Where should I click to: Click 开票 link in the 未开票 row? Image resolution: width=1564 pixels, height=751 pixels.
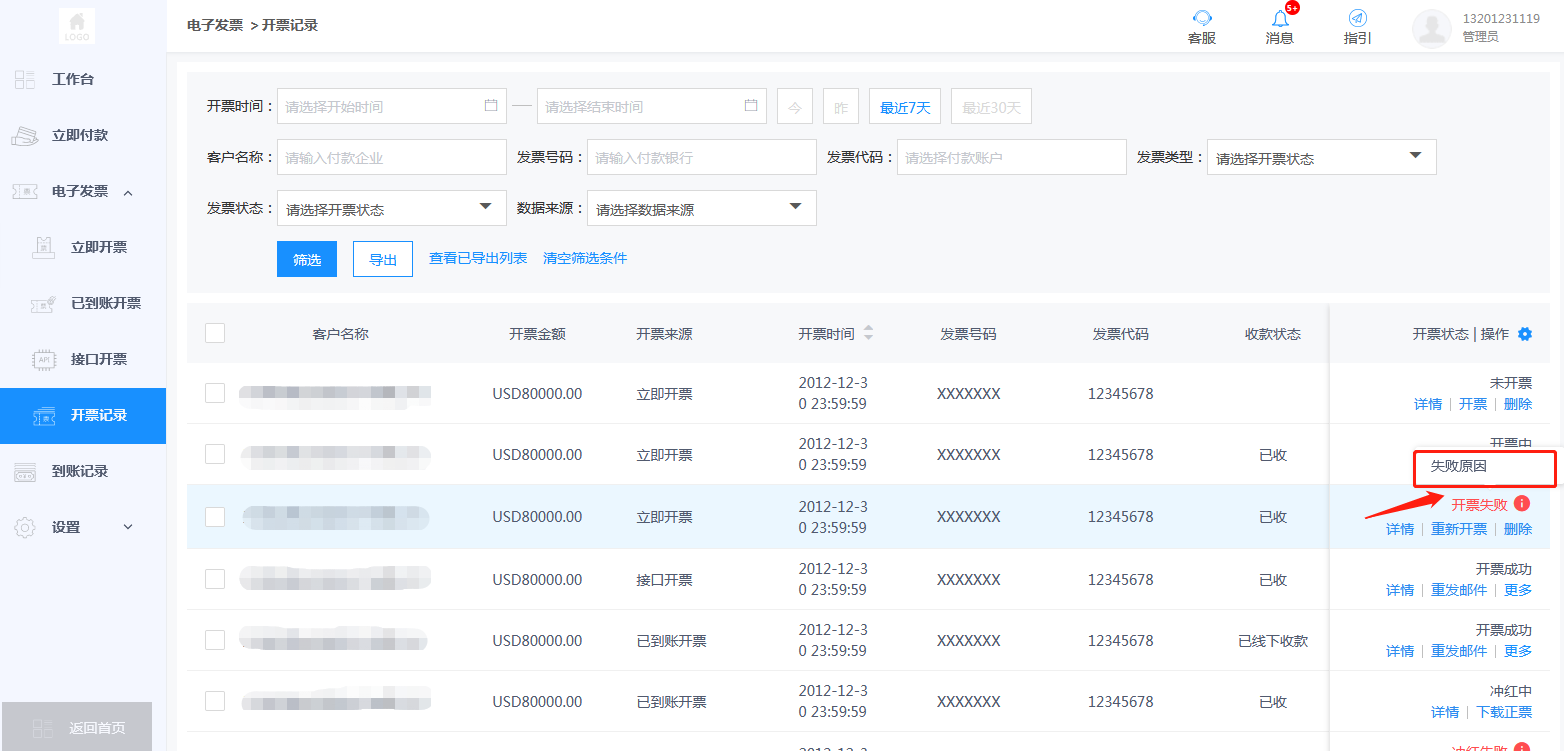pos(1473,404)
